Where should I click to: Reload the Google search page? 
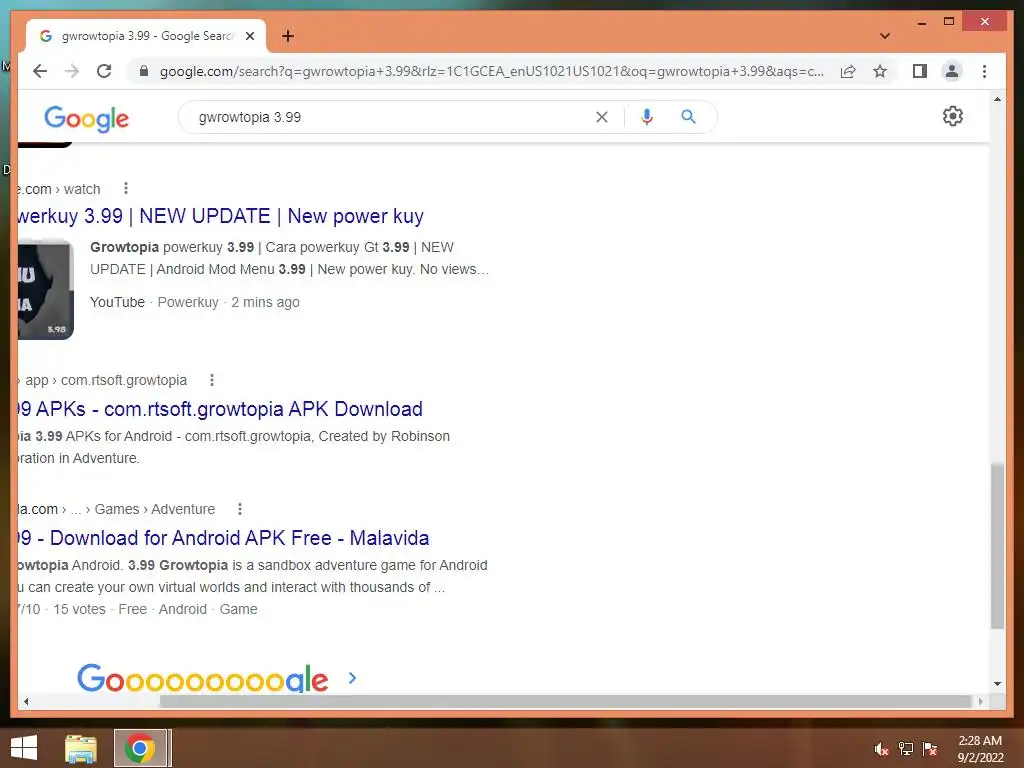(104, 71)
